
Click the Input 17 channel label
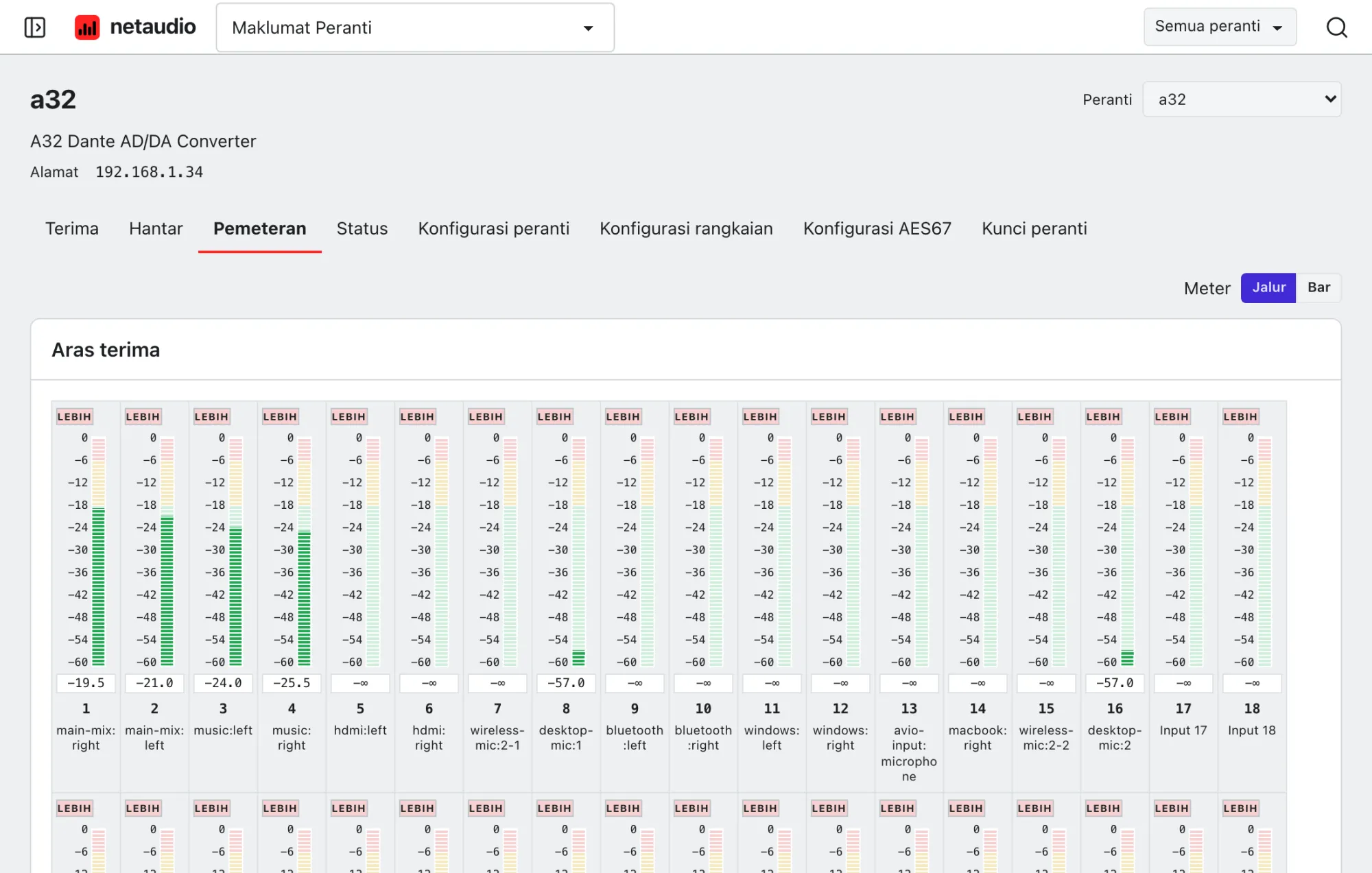[x=1183, y=730]
